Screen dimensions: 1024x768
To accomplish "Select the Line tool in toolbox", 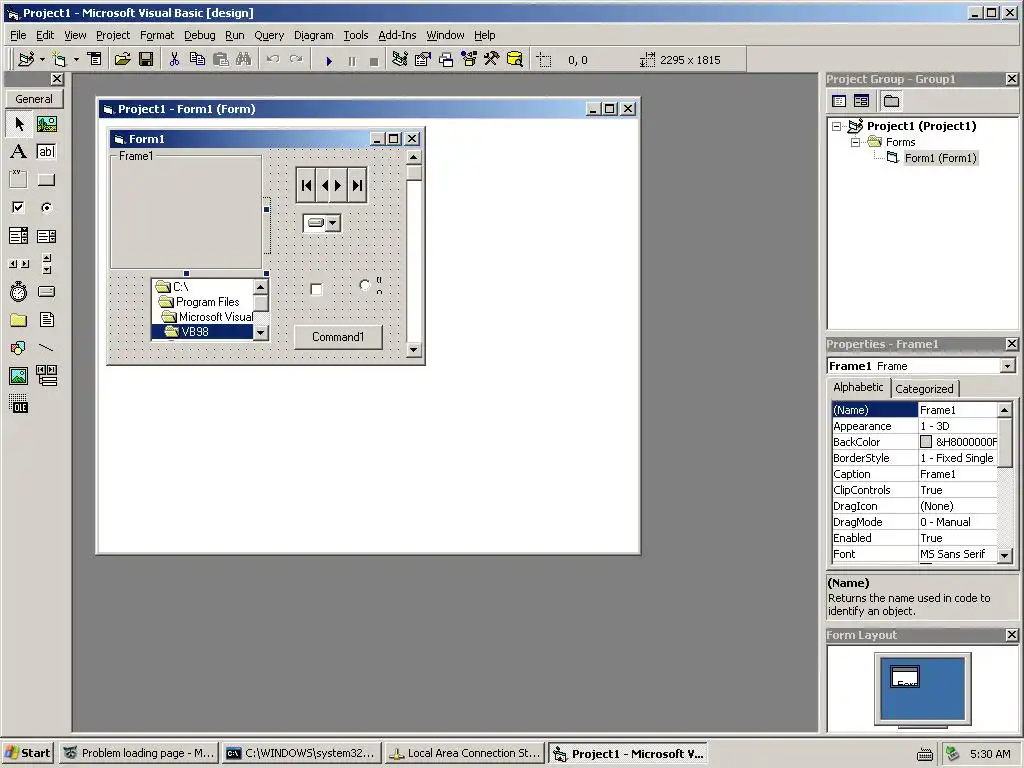I will (x=46, y=347).
